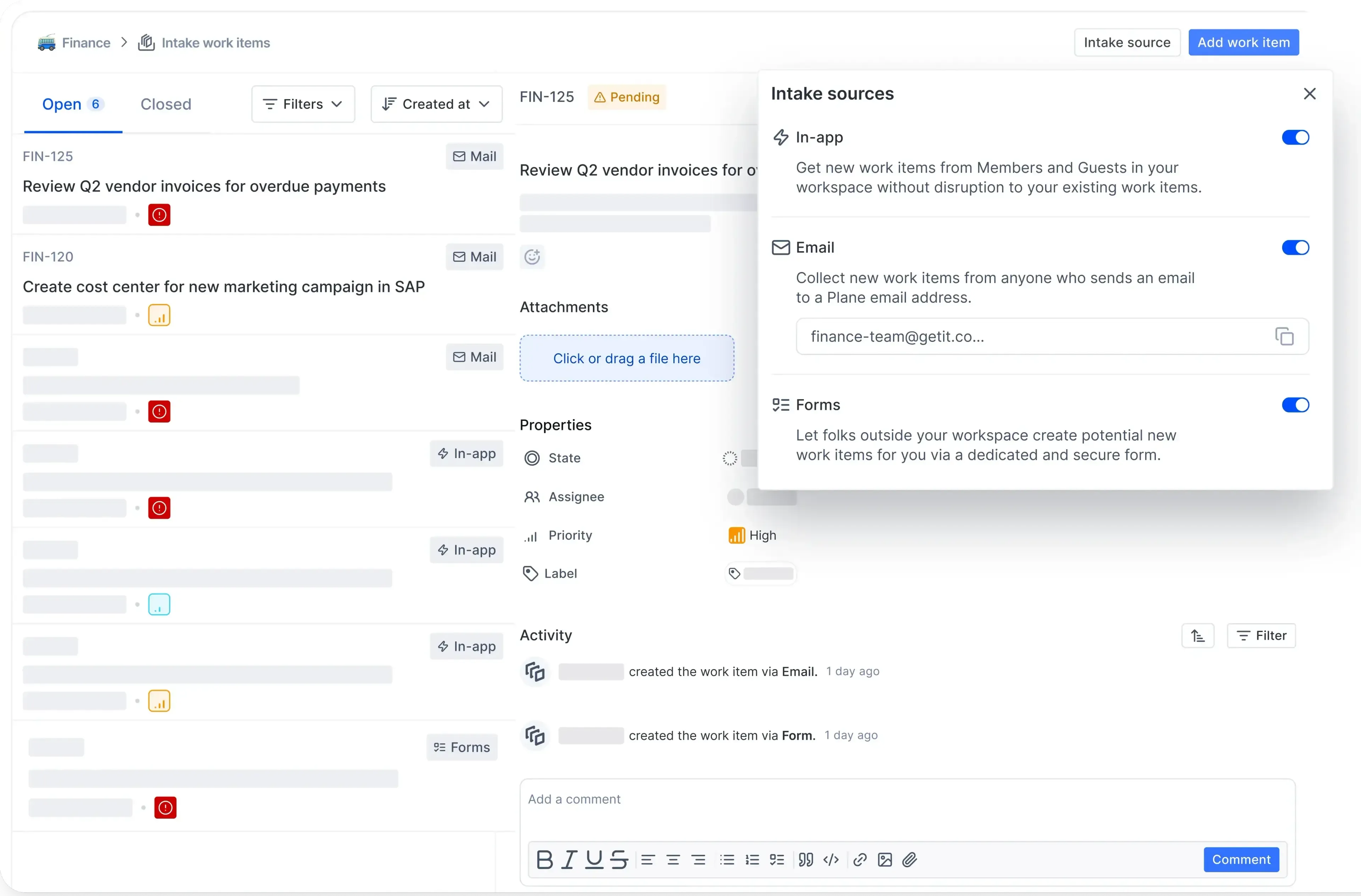The image size is (1361, 896).
Task: Attach a file to the comment
Action: point(910,860)
